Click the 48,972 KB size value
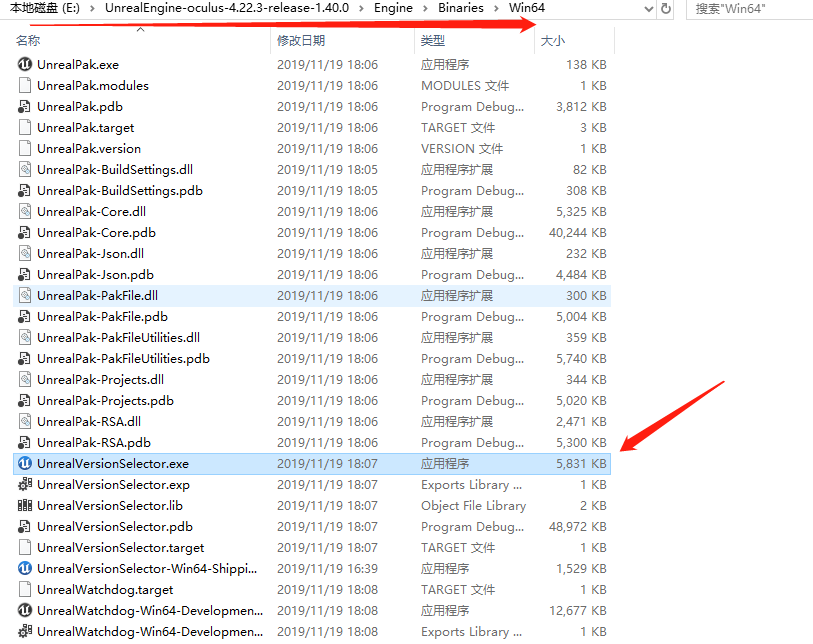813x644 pixels. 578,527
